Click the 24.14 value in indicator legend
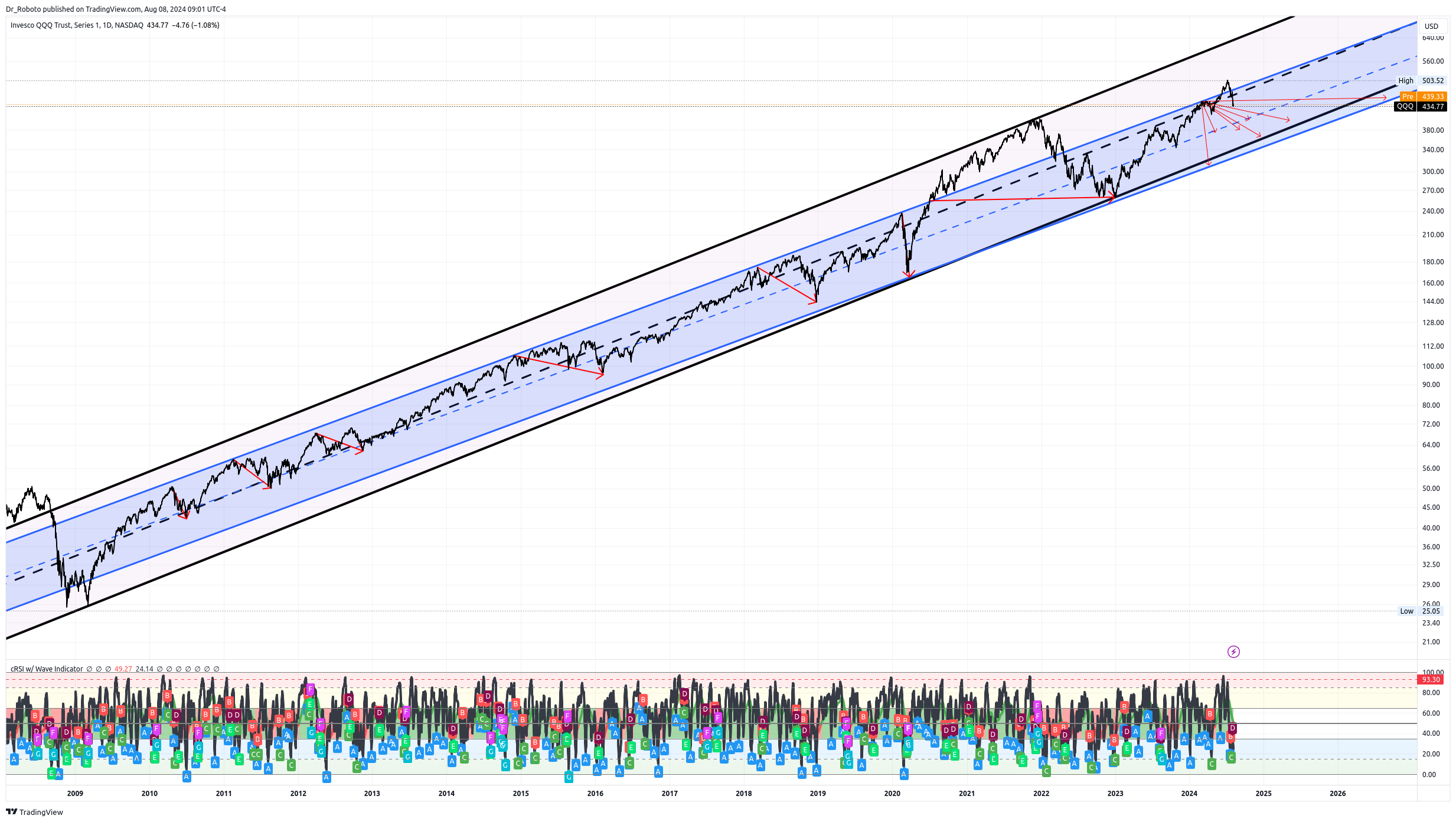The image size is (1456, 822). tap(145, 669)
